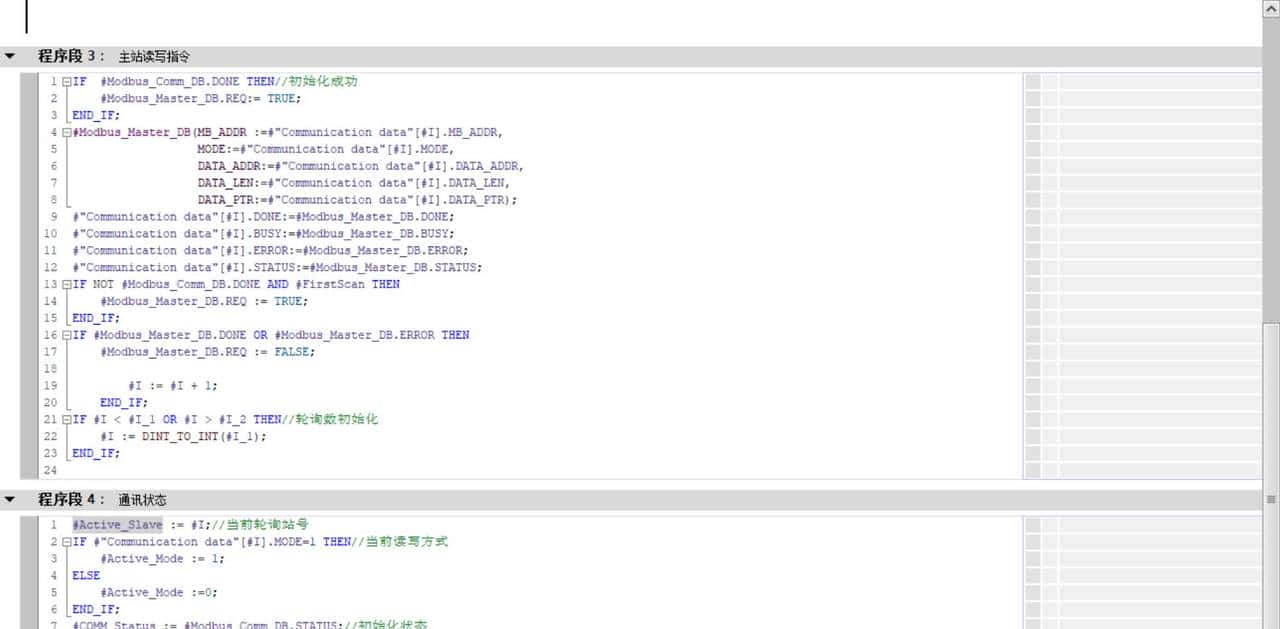Image resolution: width=1280 pixels, height=629 pixels.
Task: Collapse the IF NOT block on line 13
Action: [x=66, y=284]
